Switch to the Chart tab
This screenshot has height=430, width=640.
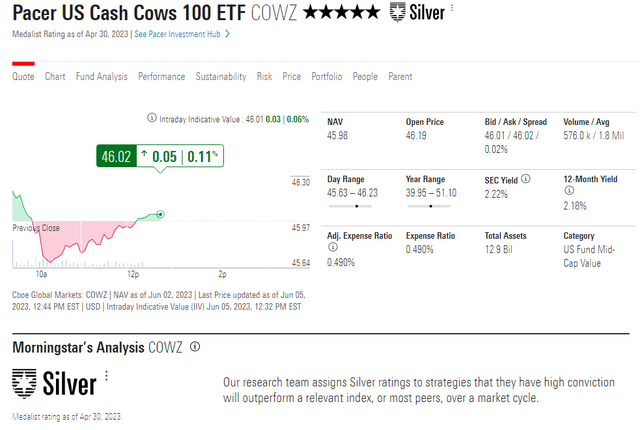coord(55,77)
